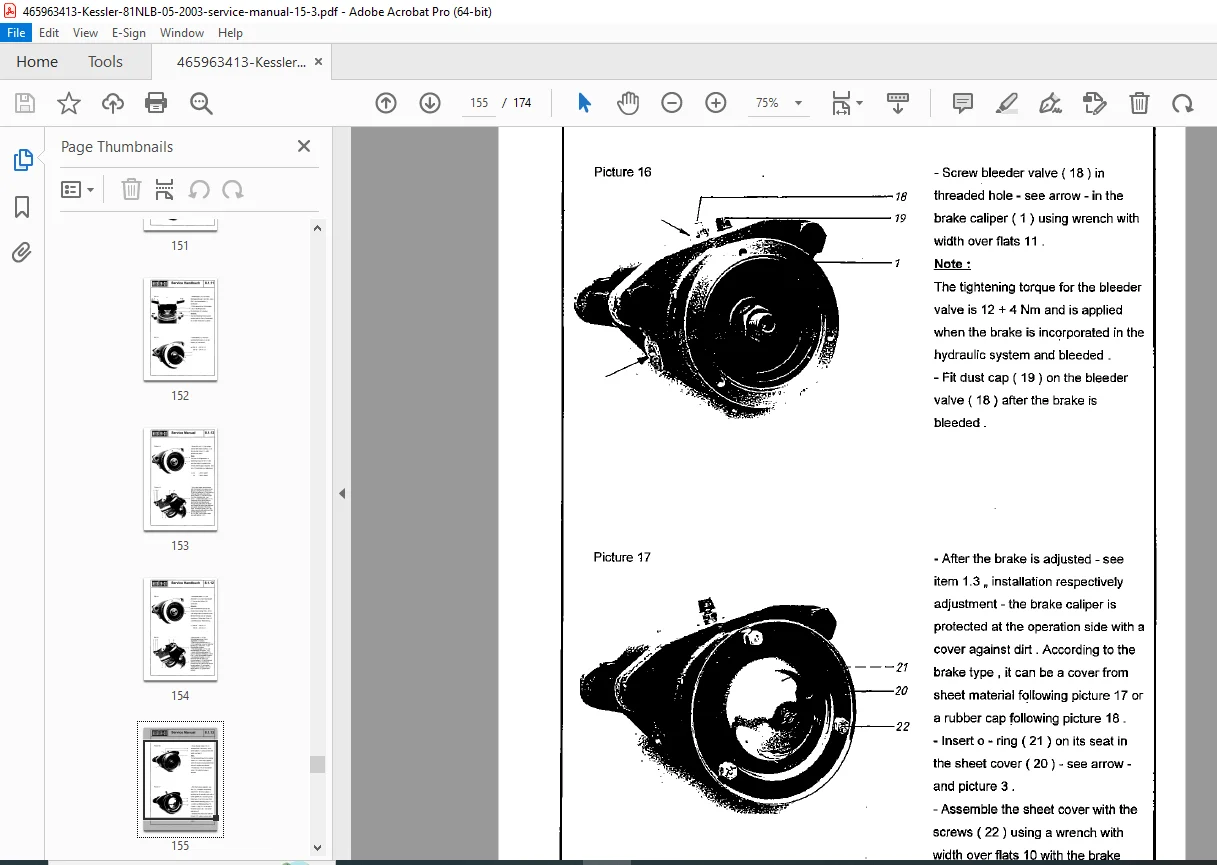Image resolution: width=1217 pixels, height=865 pixels.
Task: Select the page 152 thumbnail
Action: [180, 329]
